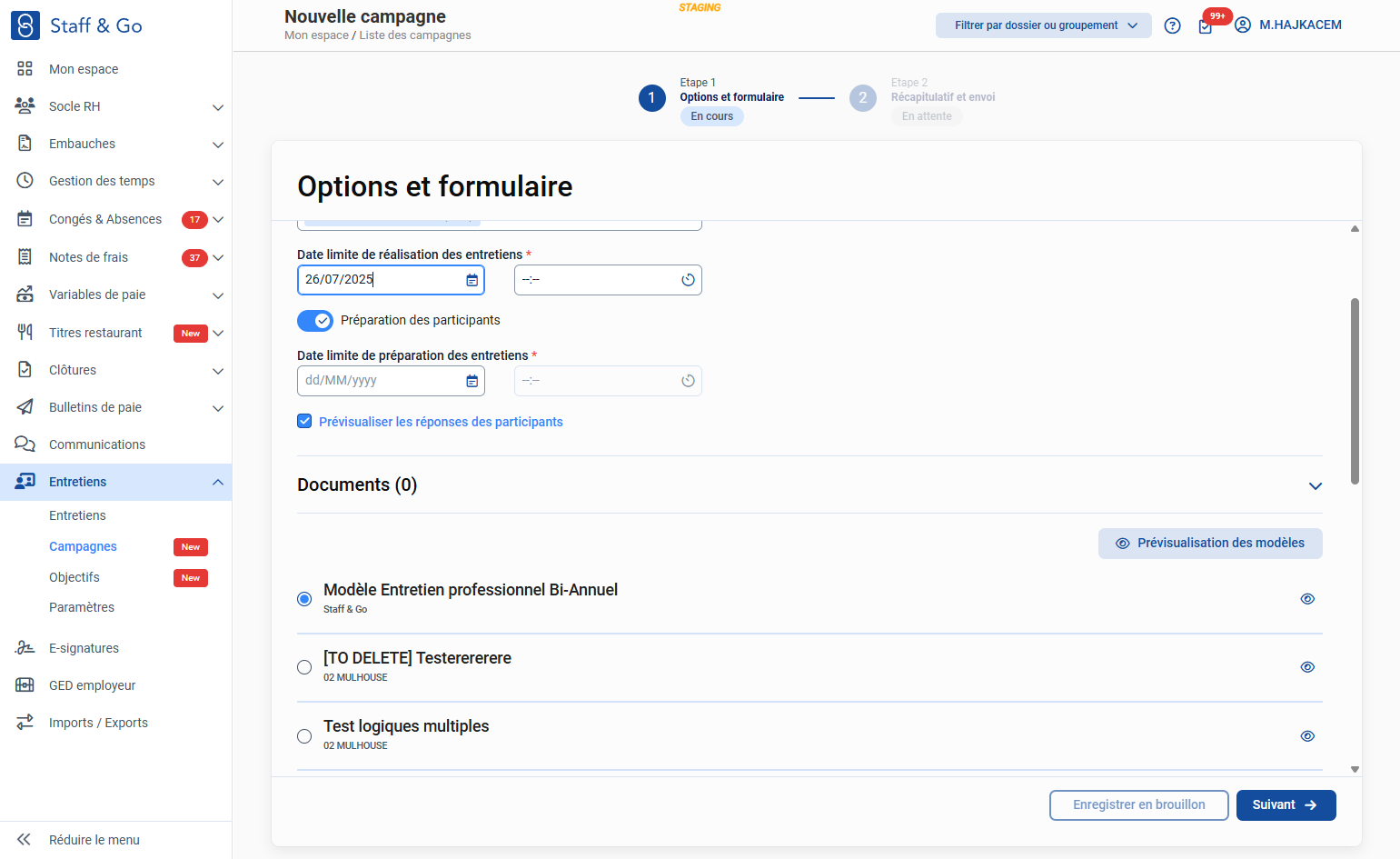Screen dimensions: 1400x859
Task: Click the Suivant button
Action: (1286, 805)
